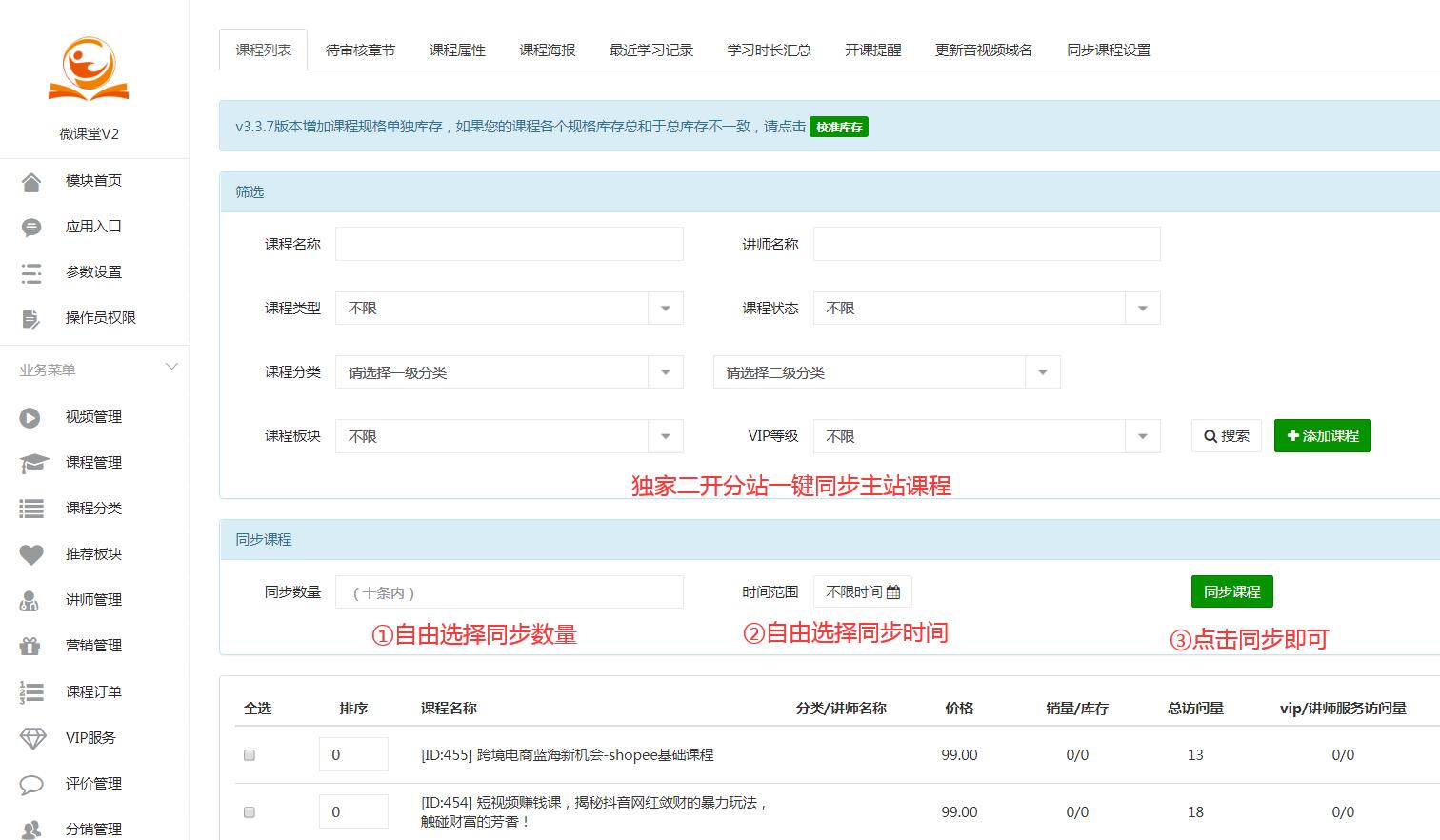Open the 请选择二级分类 dropdown
Viewport: 1440px width, 840px height.
click(887, 371)
